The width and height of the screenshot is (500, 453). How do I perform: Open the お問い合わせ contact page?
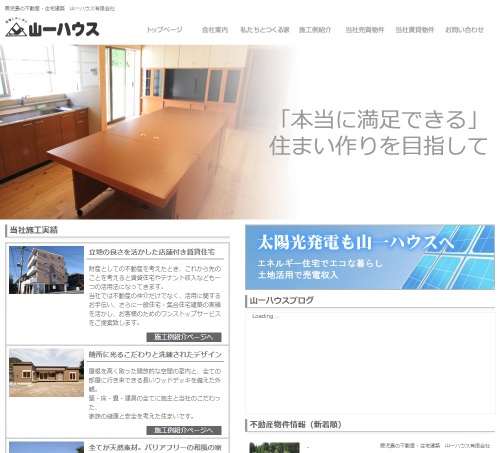465,30
